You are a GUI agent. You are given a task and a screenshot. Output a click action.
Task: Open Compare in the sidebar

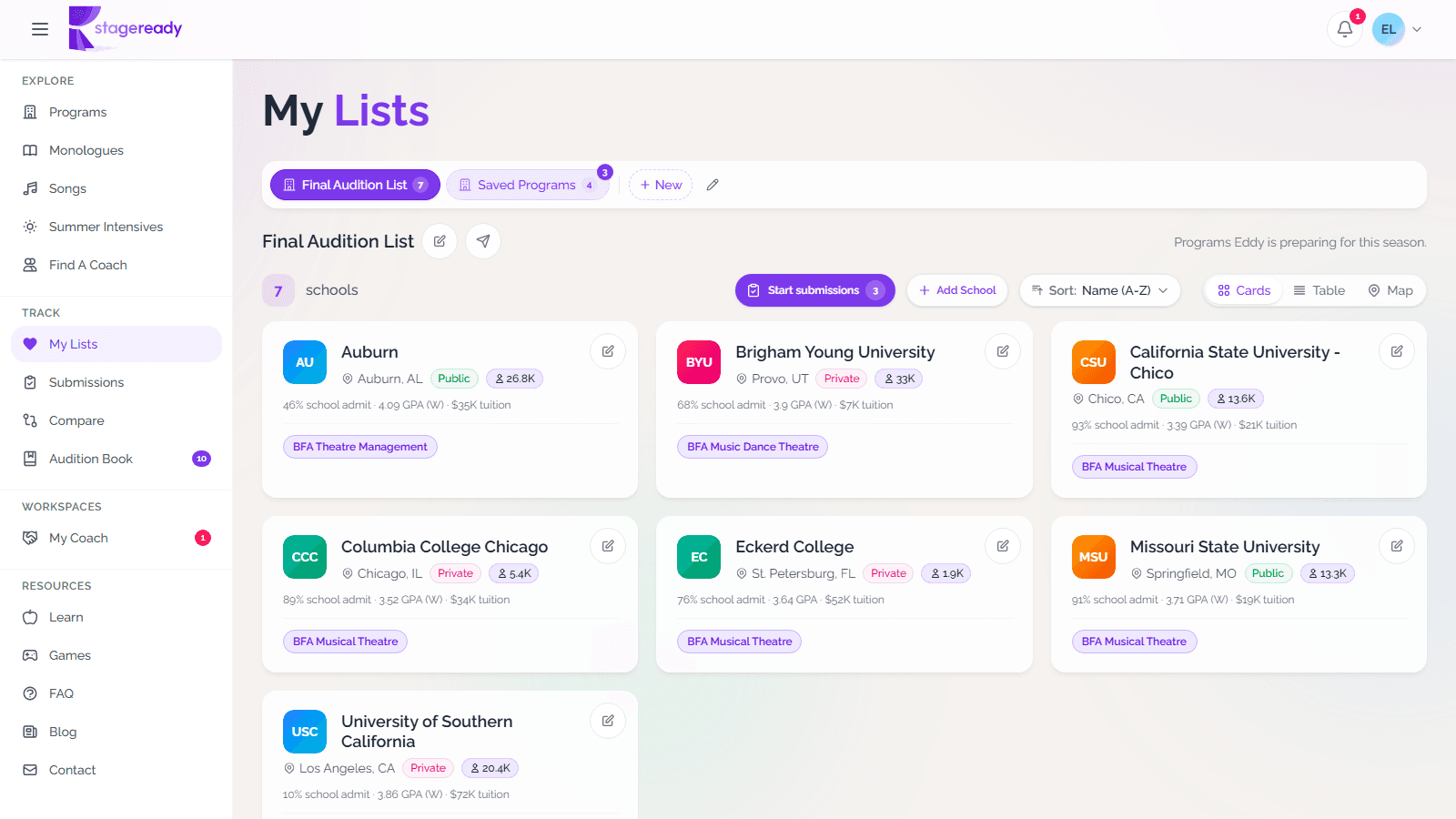116,420
